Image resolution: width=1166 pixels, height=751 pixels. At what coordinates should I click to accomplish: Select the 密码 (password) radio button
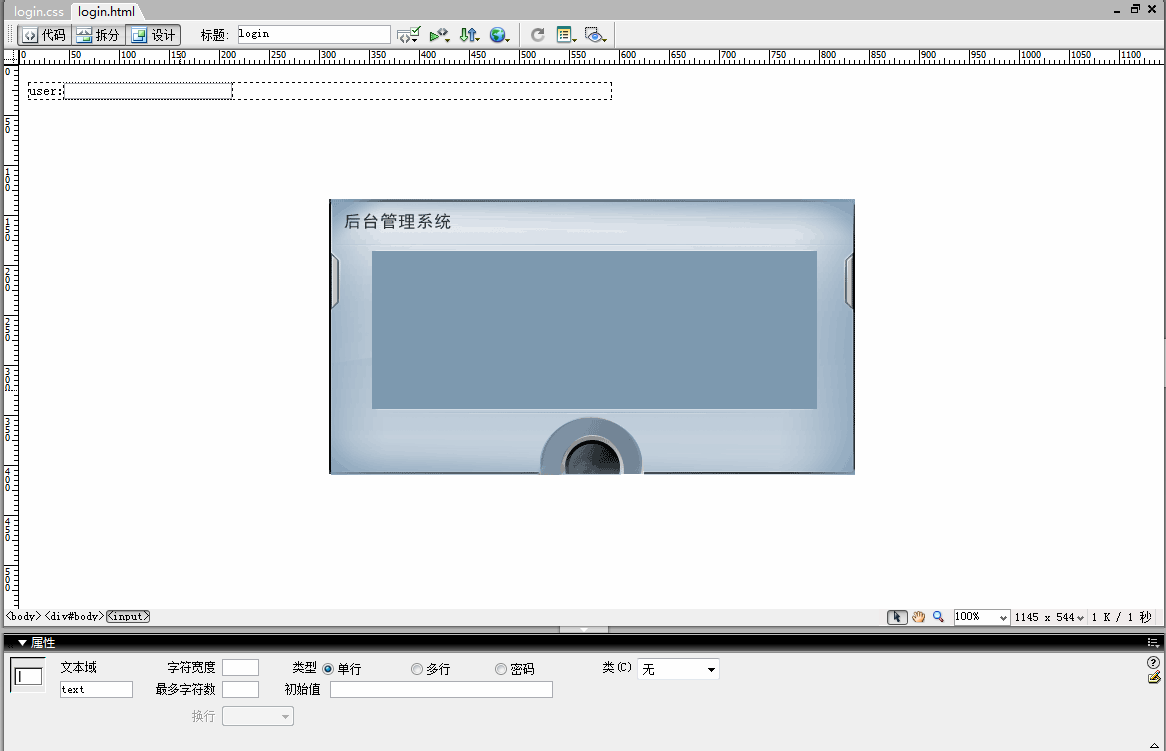point(499,668)
